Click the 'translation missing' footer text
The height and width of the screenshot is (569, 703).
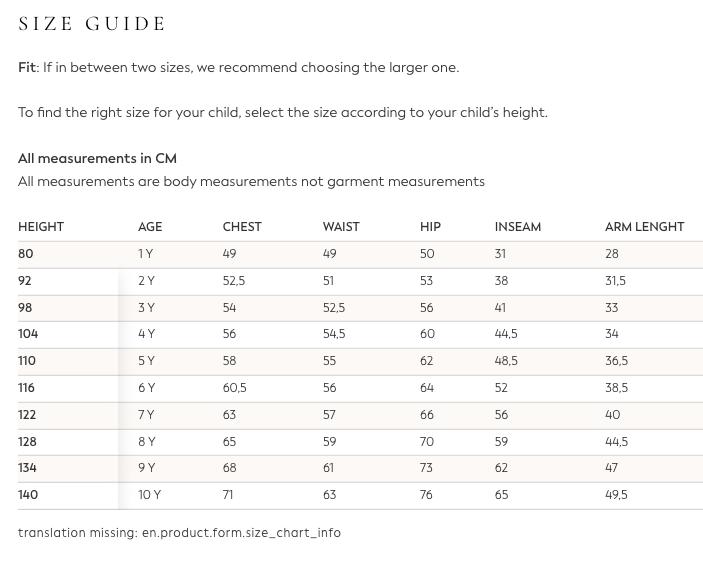click(x=179, y=533)
